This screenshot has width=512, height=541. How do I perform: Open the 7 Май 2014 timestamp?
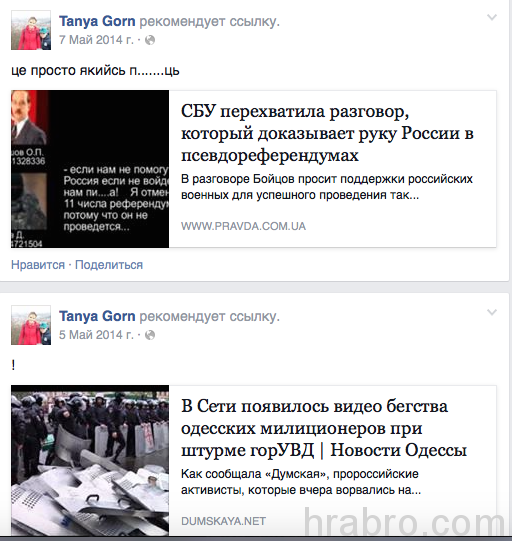coord(96,40)
